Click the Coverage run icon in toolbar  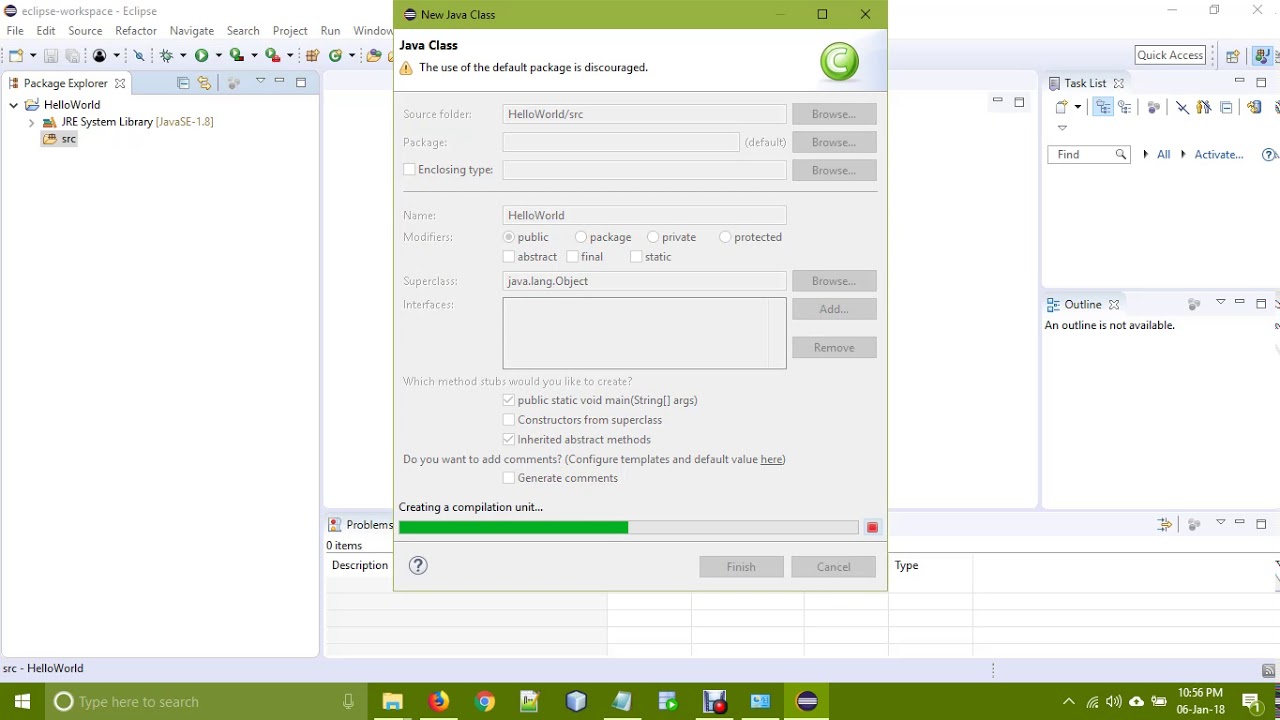pos(237,55)
